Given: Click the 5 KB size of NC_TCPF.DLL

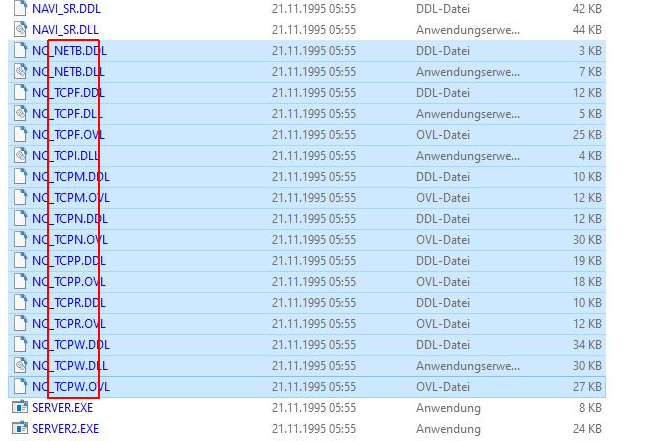Looking at the screenshot, I should [x=590, y=114].
